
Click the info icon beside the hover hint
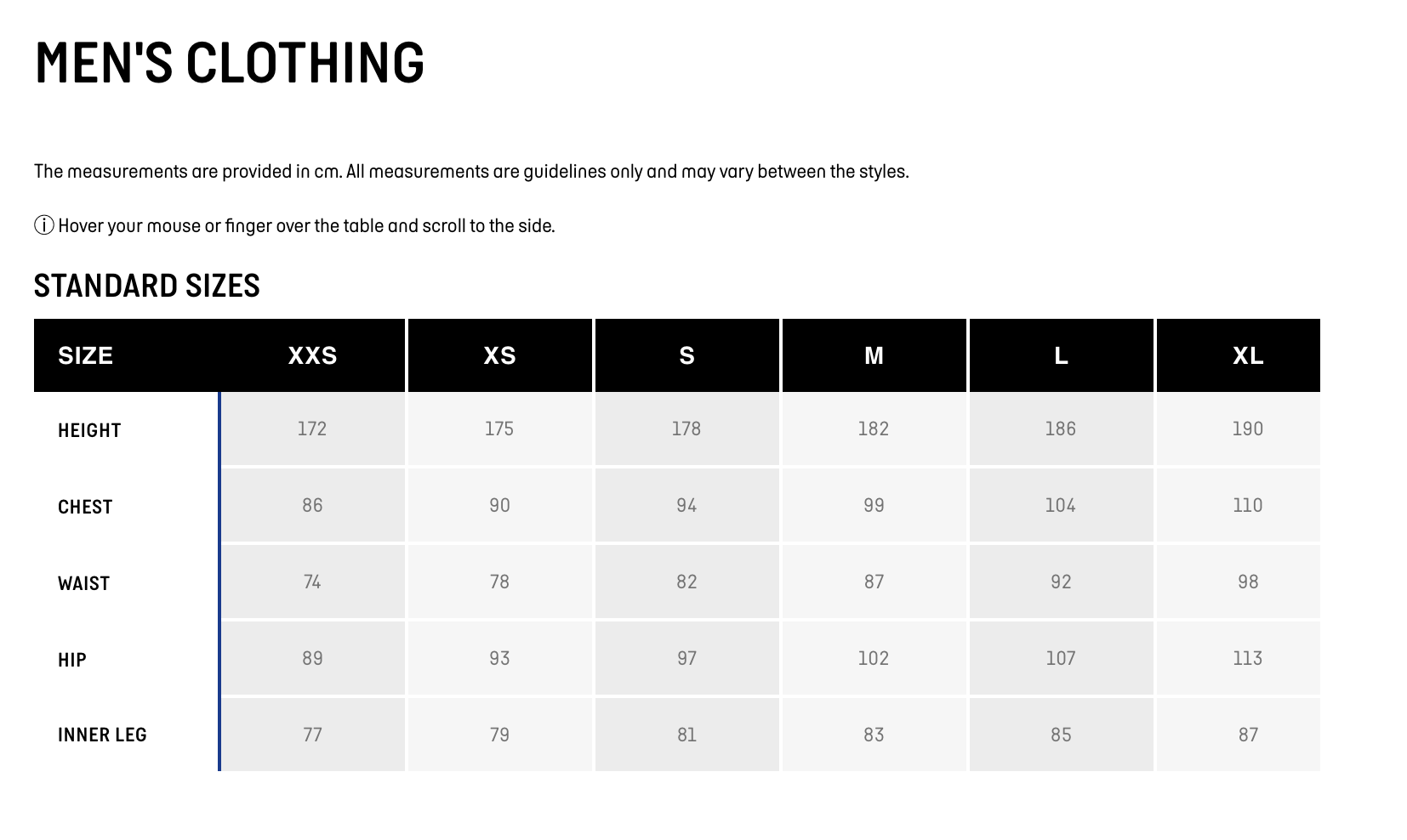(44, 225)
